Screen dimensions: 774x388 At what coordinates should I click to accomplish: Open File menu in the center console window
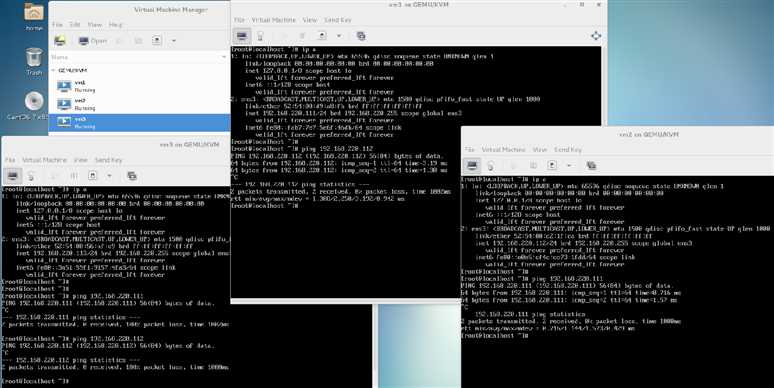pyautogui.click(x=239, y=20)
